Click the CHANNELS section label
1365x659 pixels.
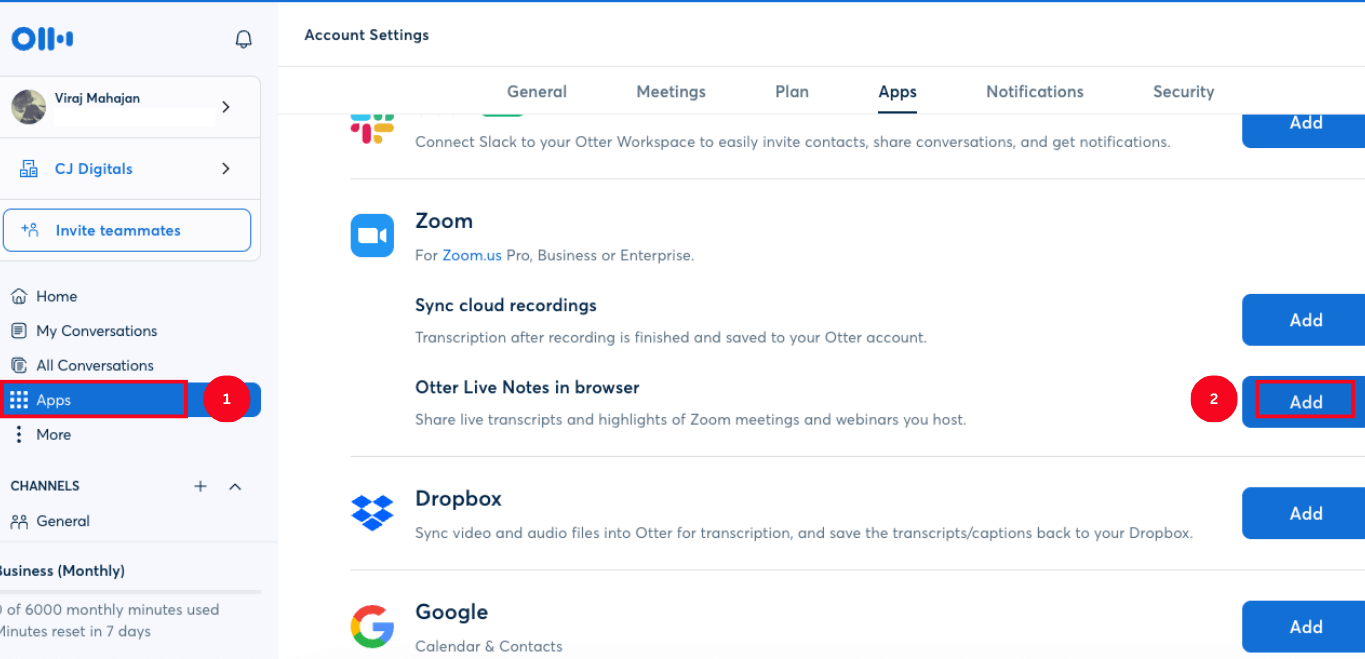tap(45, 486)
